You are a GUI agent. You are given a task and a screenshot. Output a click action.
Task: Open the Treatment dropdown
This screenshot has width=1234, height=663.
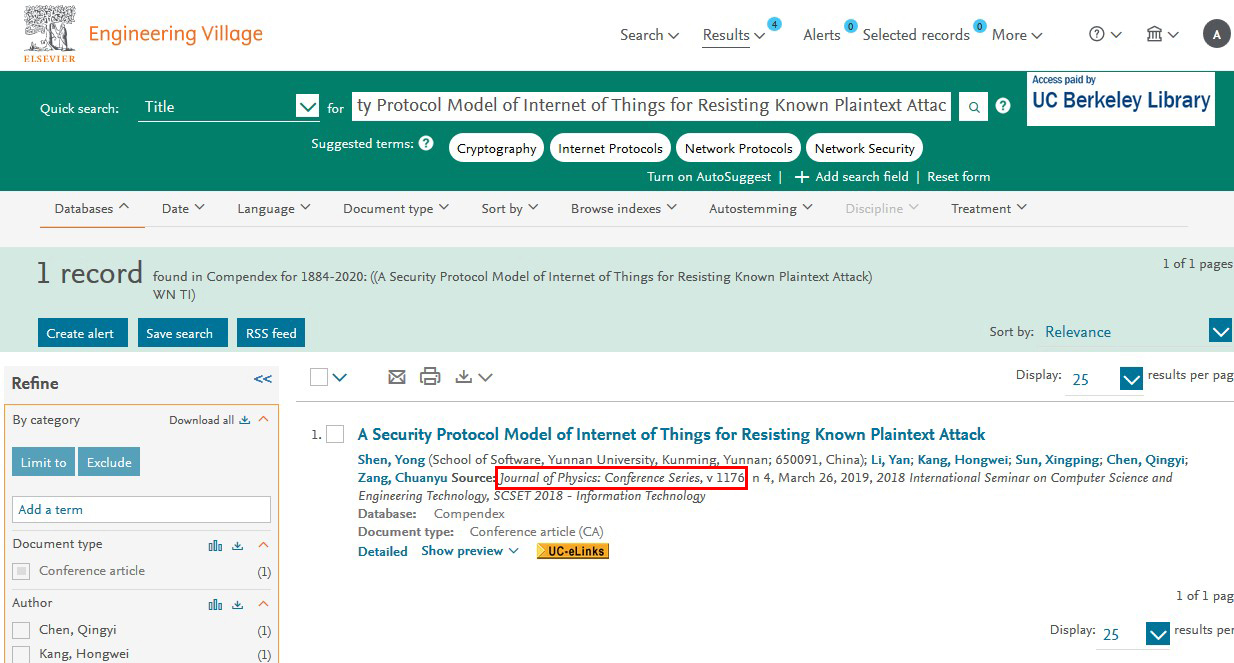pos(989,209)
